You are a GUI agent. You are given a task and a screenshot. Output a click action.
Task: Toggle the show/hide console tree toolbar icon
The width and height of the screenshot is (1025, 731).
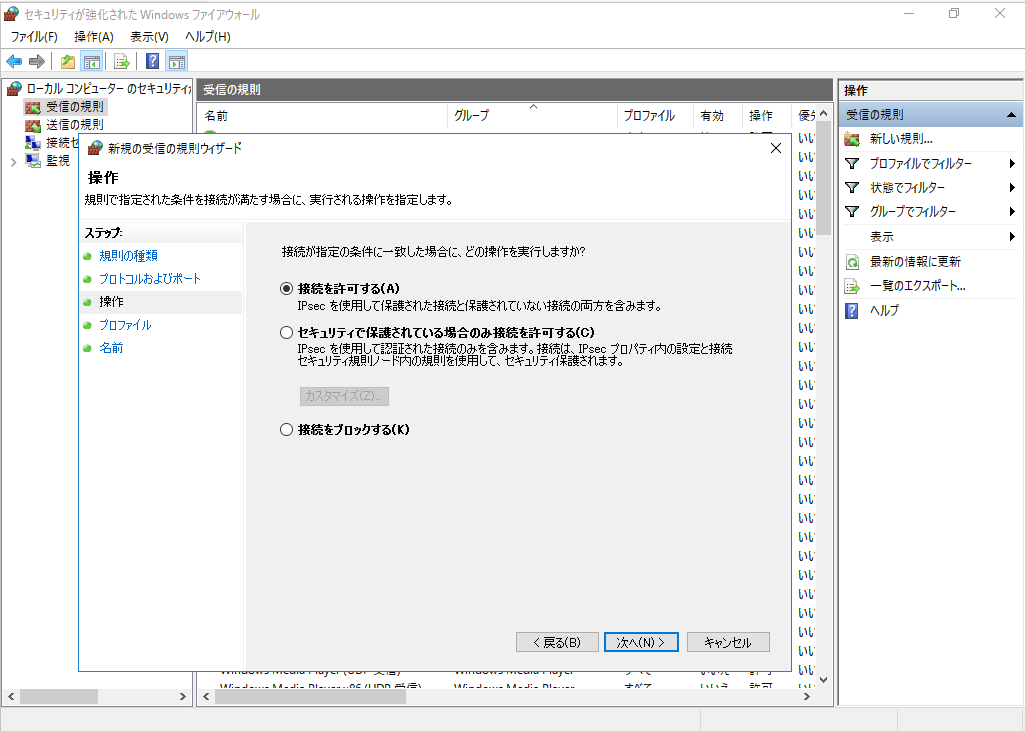pos(90,61)
